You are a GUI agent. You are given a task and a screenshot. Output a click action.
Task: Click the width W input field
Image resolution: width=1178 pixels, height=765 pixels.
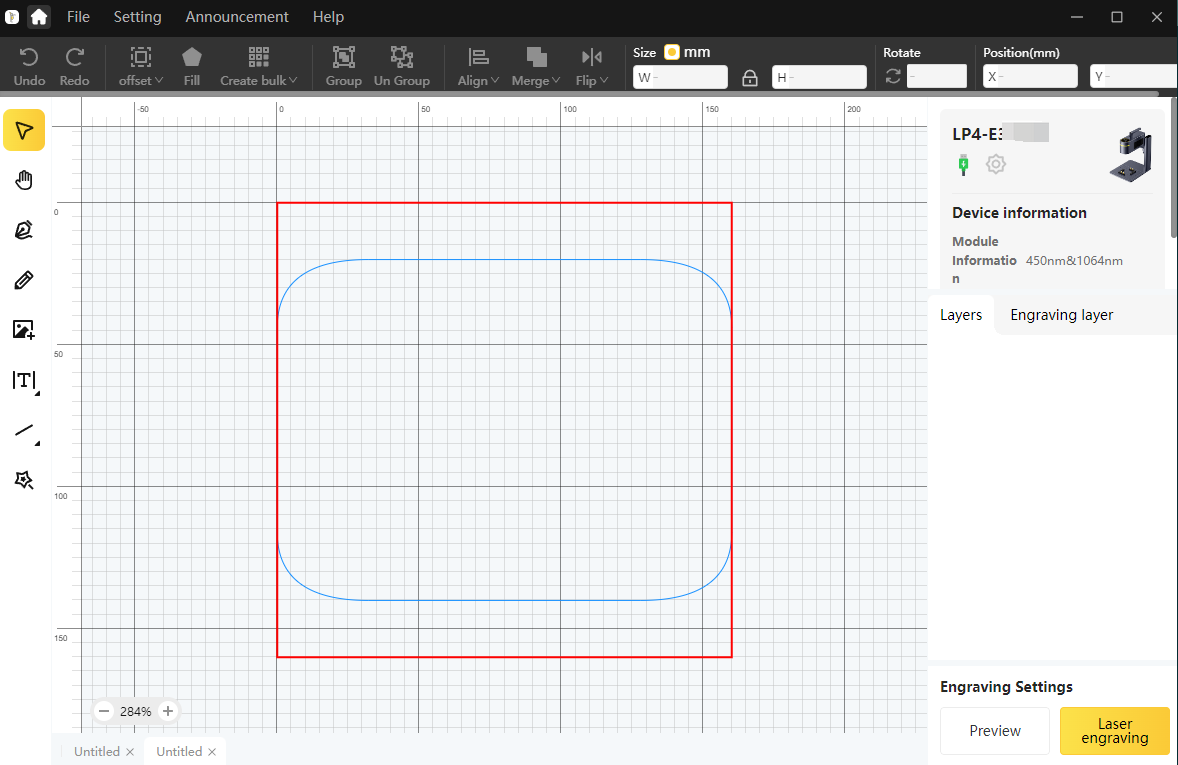coord(685,77)
